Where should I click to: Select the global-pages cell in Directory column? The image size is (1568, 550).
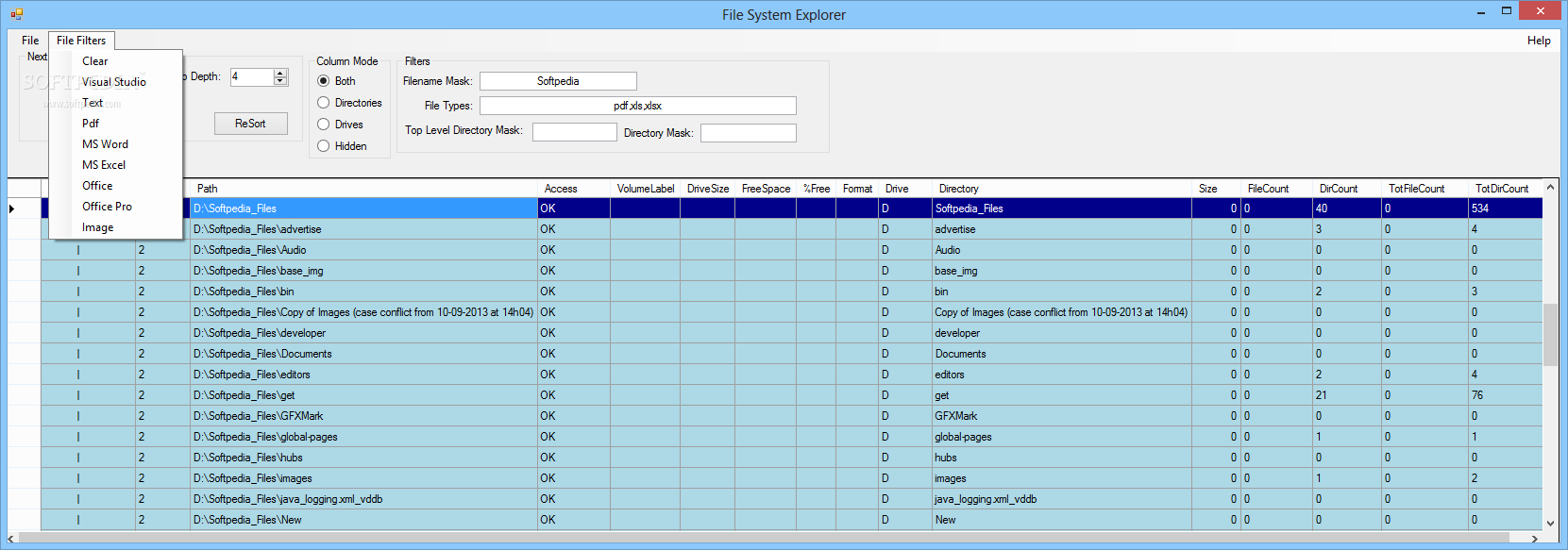1062,437
